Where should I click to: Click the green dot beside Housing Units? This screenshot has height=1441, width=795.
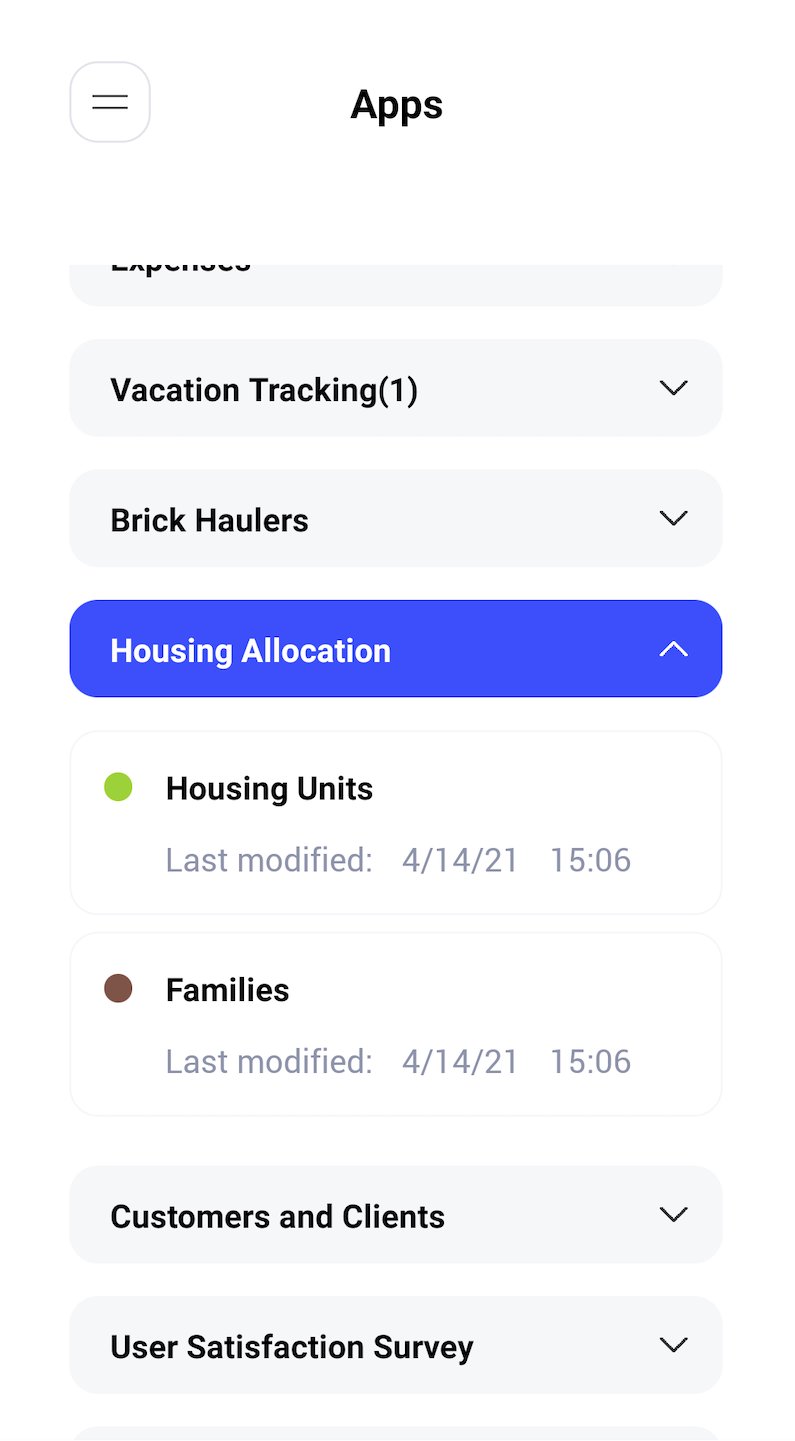tap(118, 787)
